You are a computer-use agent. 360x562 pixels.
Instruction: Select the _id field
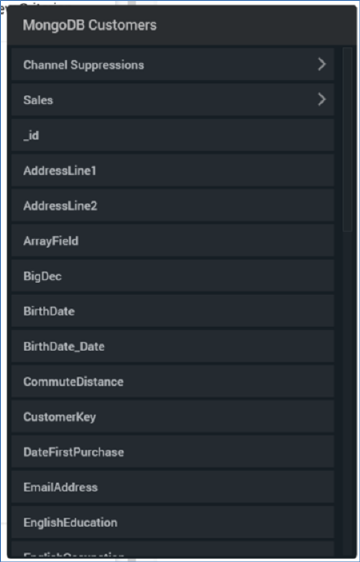pos(173,135)
